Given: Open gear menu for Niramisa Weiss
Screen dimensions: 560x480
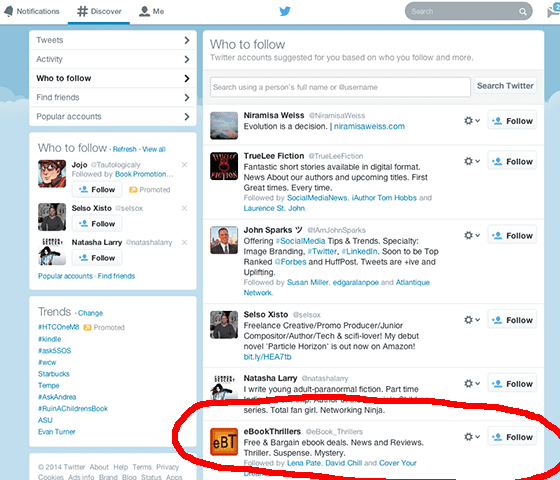Looking at the screenshot, I should tap(472, 121).
